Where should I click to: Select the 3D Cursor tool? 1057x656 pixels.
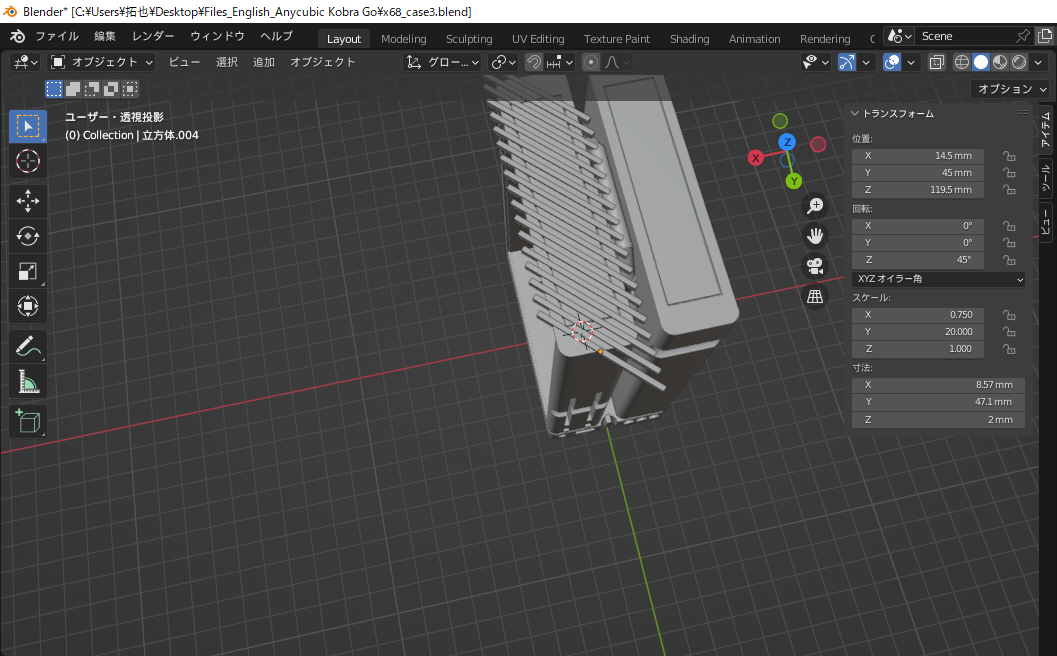(28, 161)
